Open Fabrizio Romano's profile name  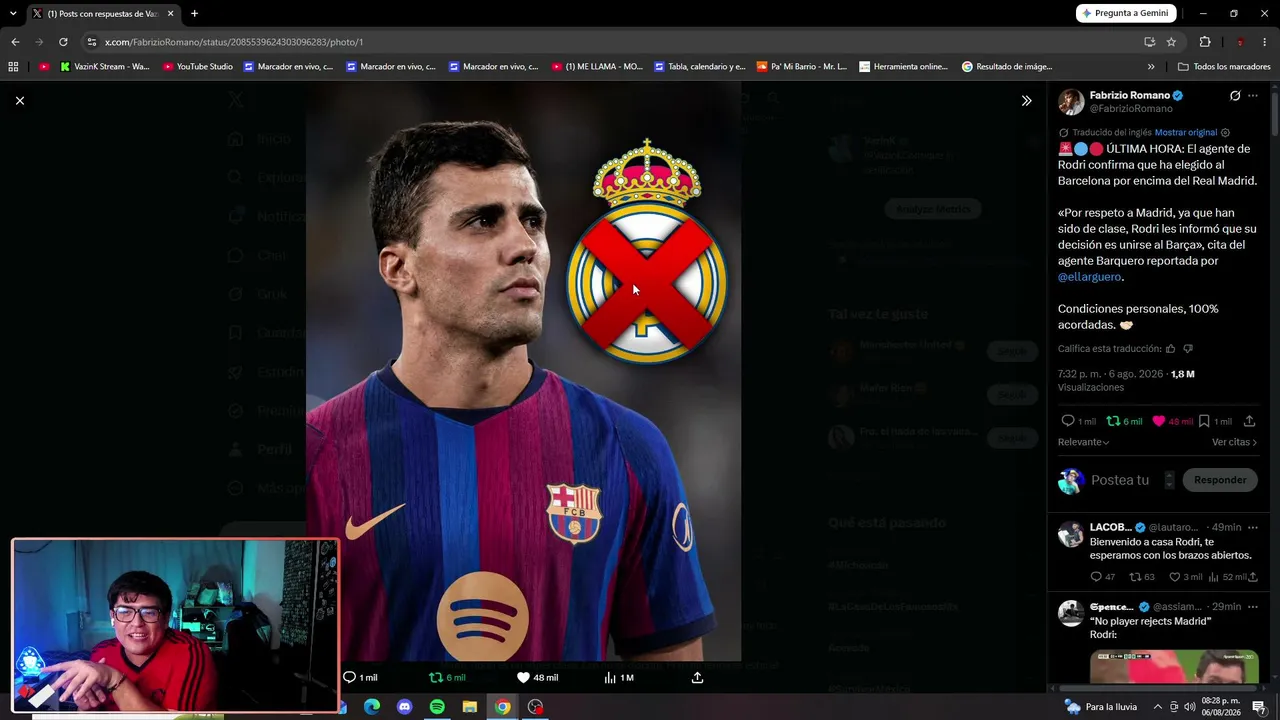(1130, 95)
